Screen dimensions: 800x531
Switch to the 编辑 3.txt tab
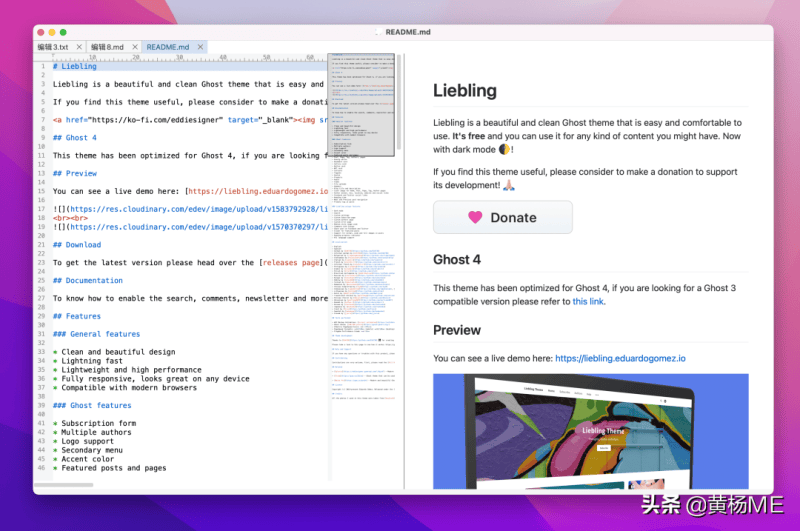(x=54, y=47)
